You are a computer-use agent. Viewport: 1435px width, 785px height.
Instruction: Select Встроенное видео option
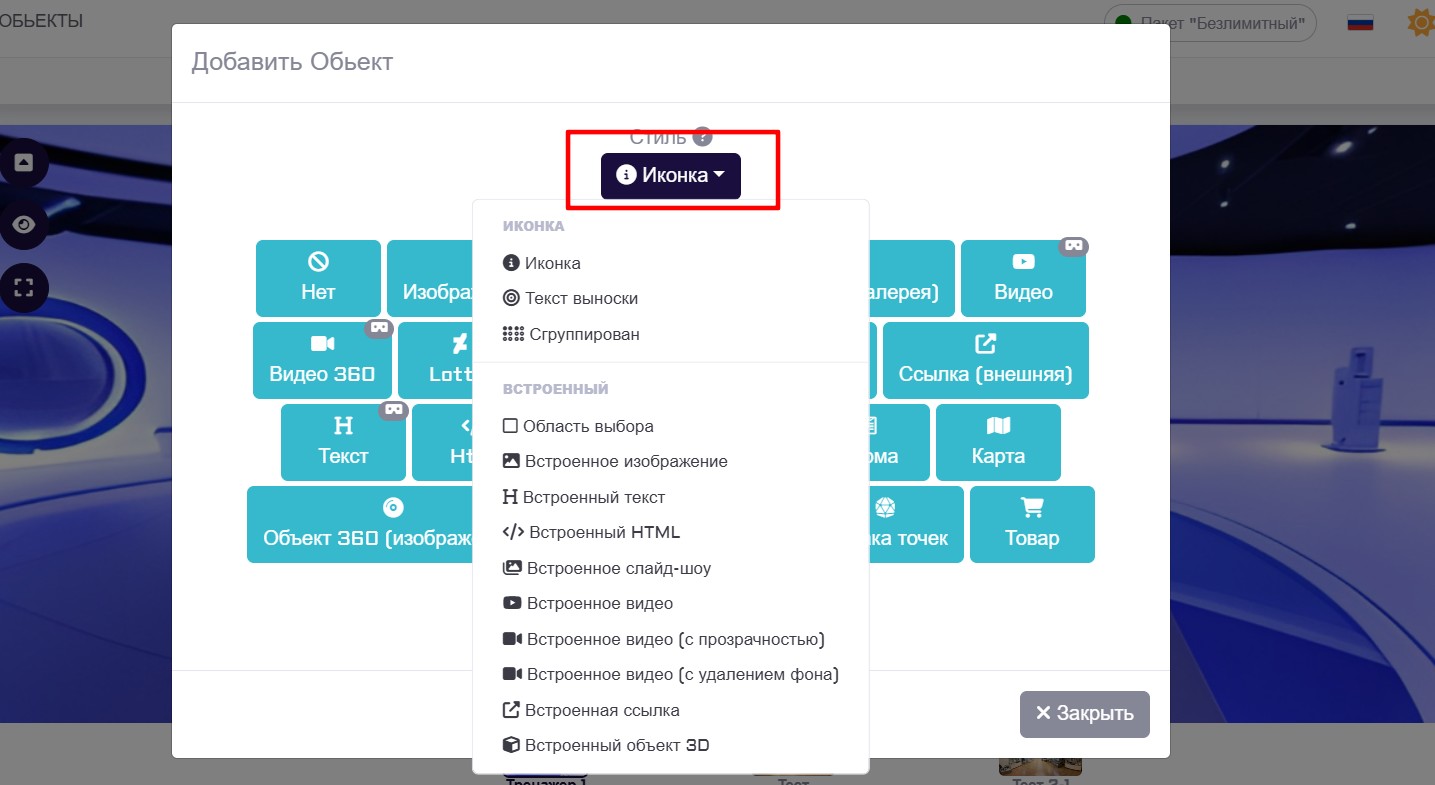[x=587, y=603]
